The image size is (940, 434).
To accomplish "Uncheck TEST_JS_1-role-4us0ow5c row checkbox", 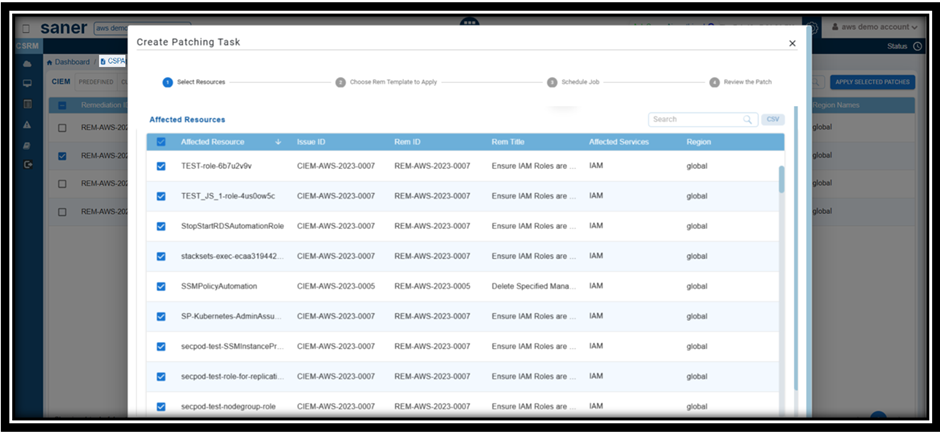I will point(161,196).
